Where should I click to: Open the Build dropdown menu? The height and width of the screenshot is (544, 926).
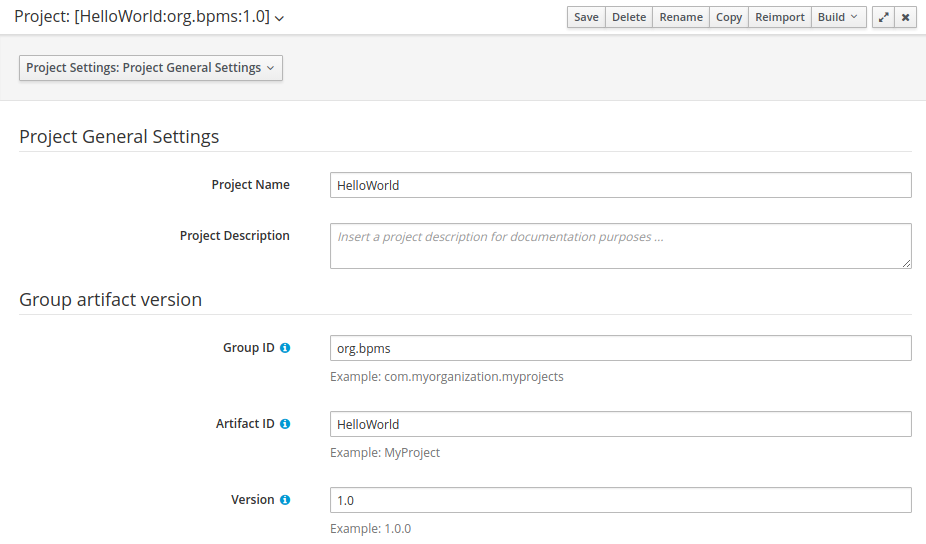click(x=838, y=17)
